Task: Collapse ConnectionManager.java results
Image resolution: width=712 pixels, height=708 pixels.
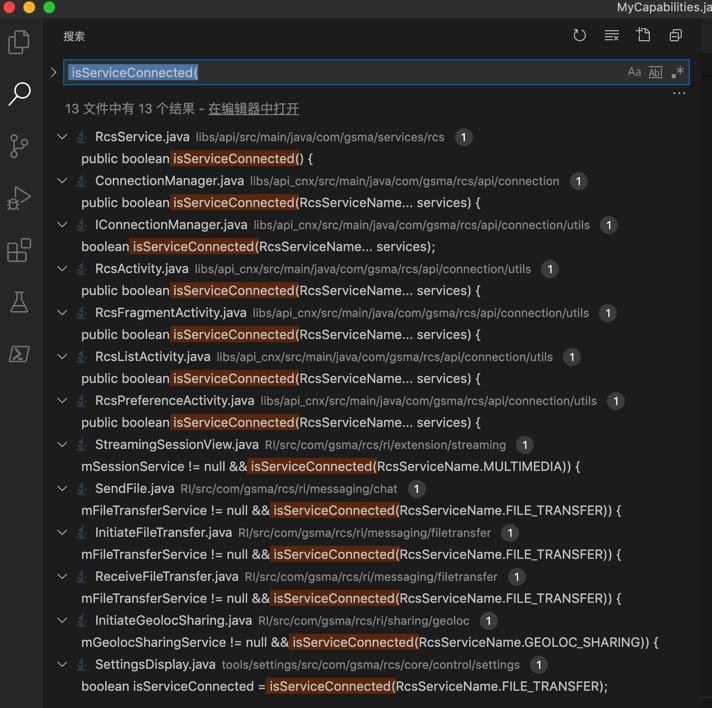Action: pos(62,180)
